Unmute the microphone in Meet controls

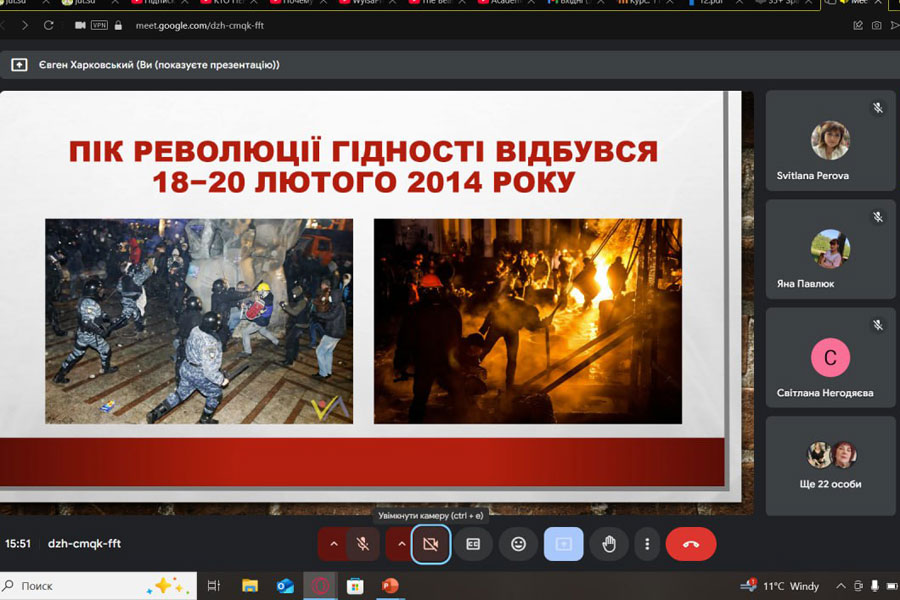point(362,544)
